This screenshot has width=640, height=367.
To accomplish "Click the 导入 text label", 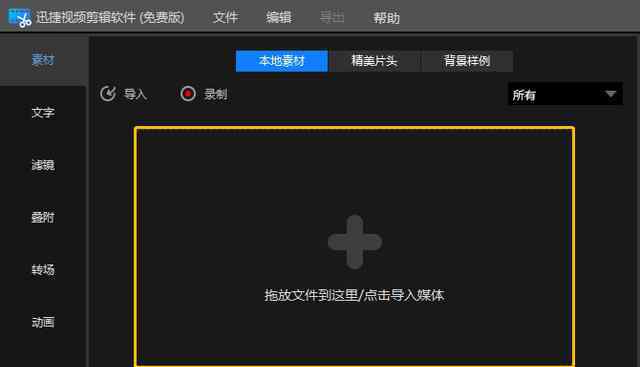I will 136,95.
